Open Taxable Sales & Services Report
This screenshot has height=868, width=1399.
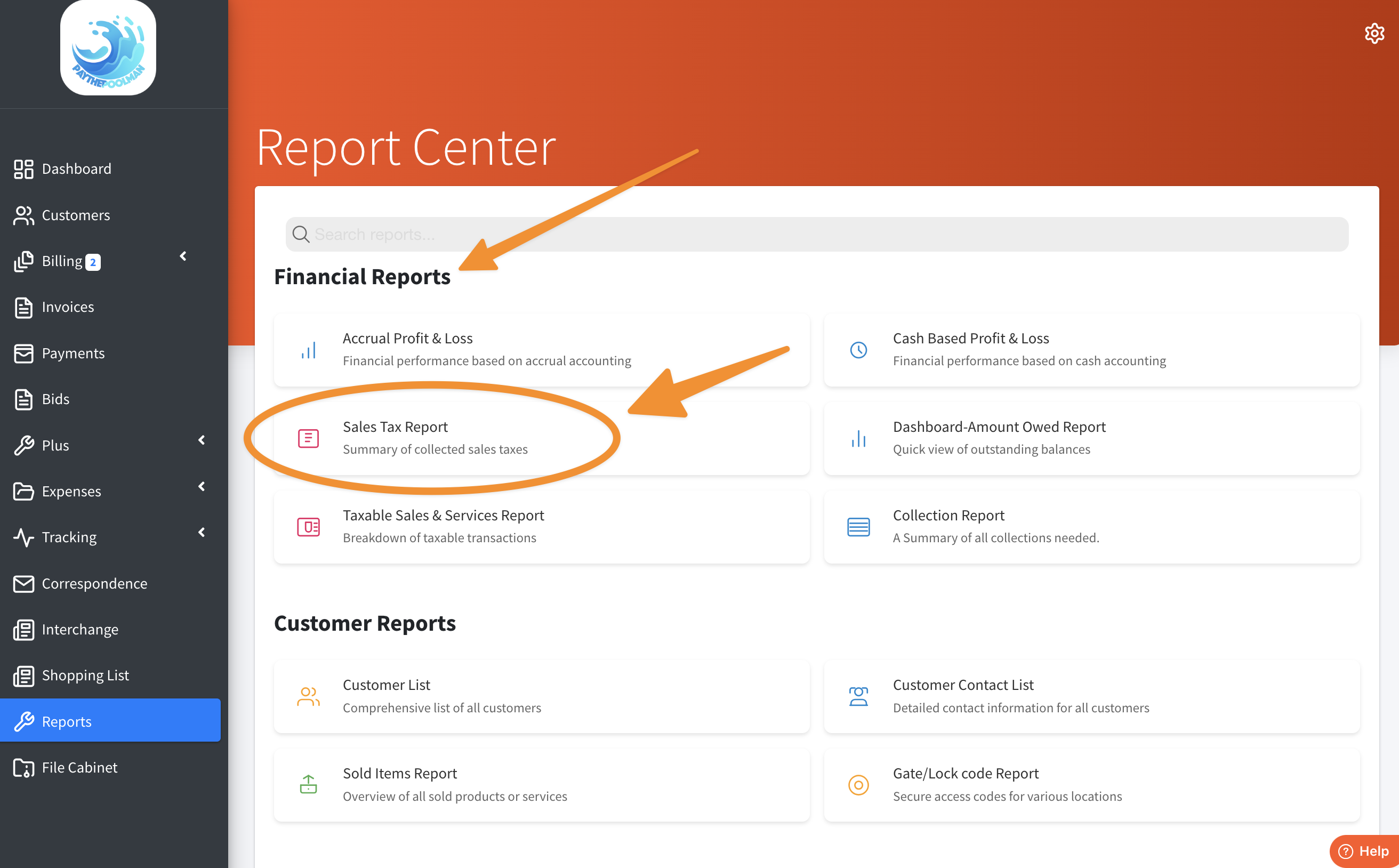click(x=541, y=527)
